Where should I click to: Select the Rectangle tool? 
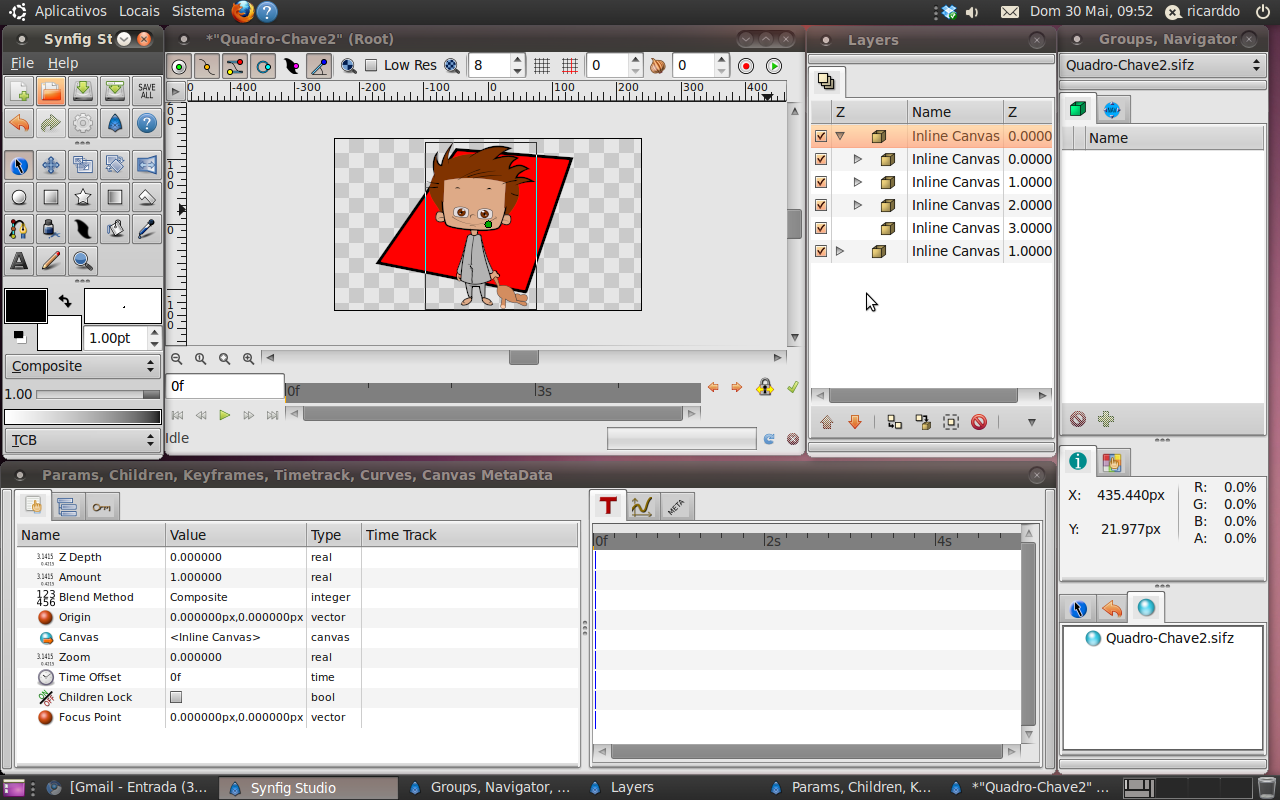tap(51, 197)
